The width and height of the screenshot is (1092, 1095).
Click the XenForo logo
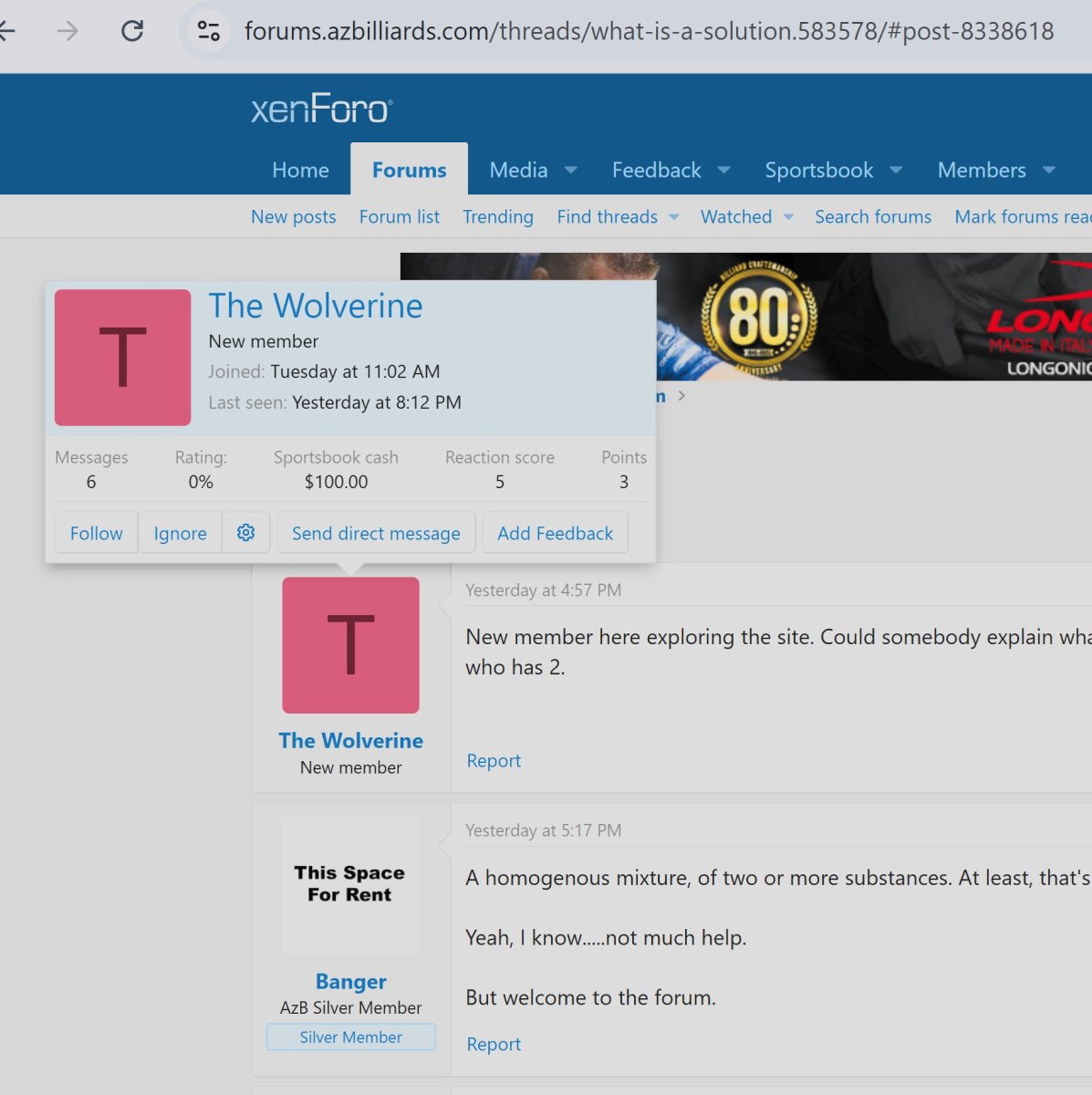(321, 109)
